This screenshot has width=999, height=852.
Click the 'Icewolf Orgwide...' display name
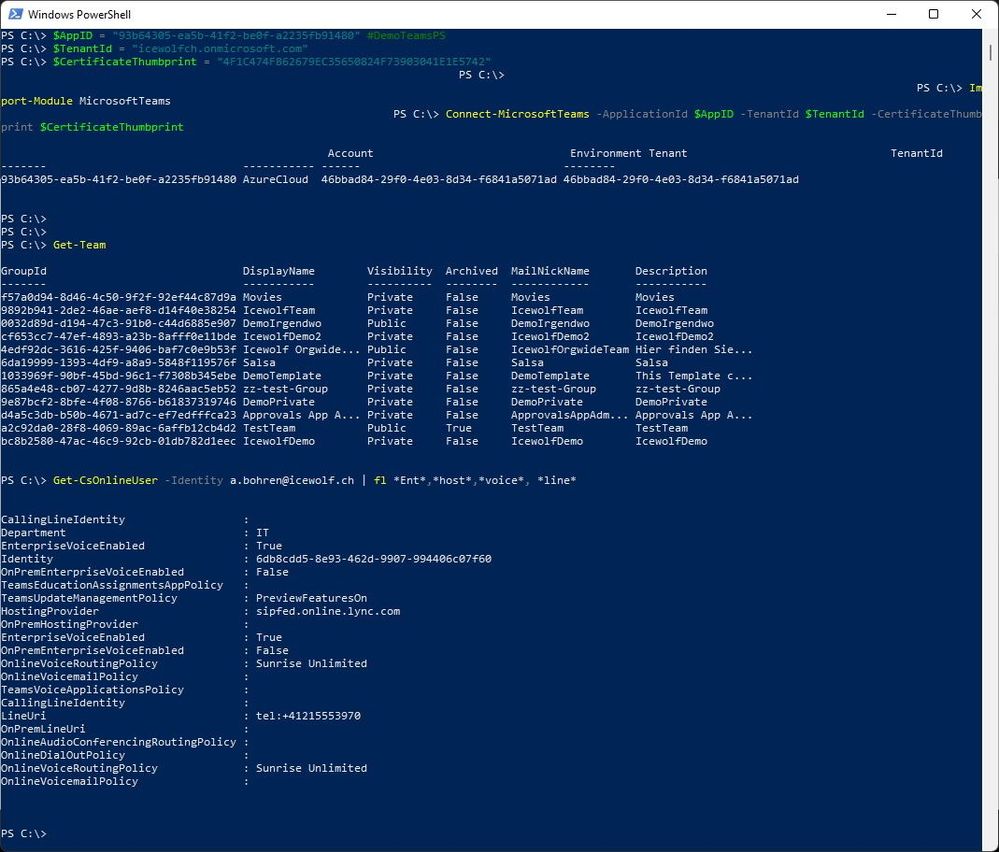(301, 349)
